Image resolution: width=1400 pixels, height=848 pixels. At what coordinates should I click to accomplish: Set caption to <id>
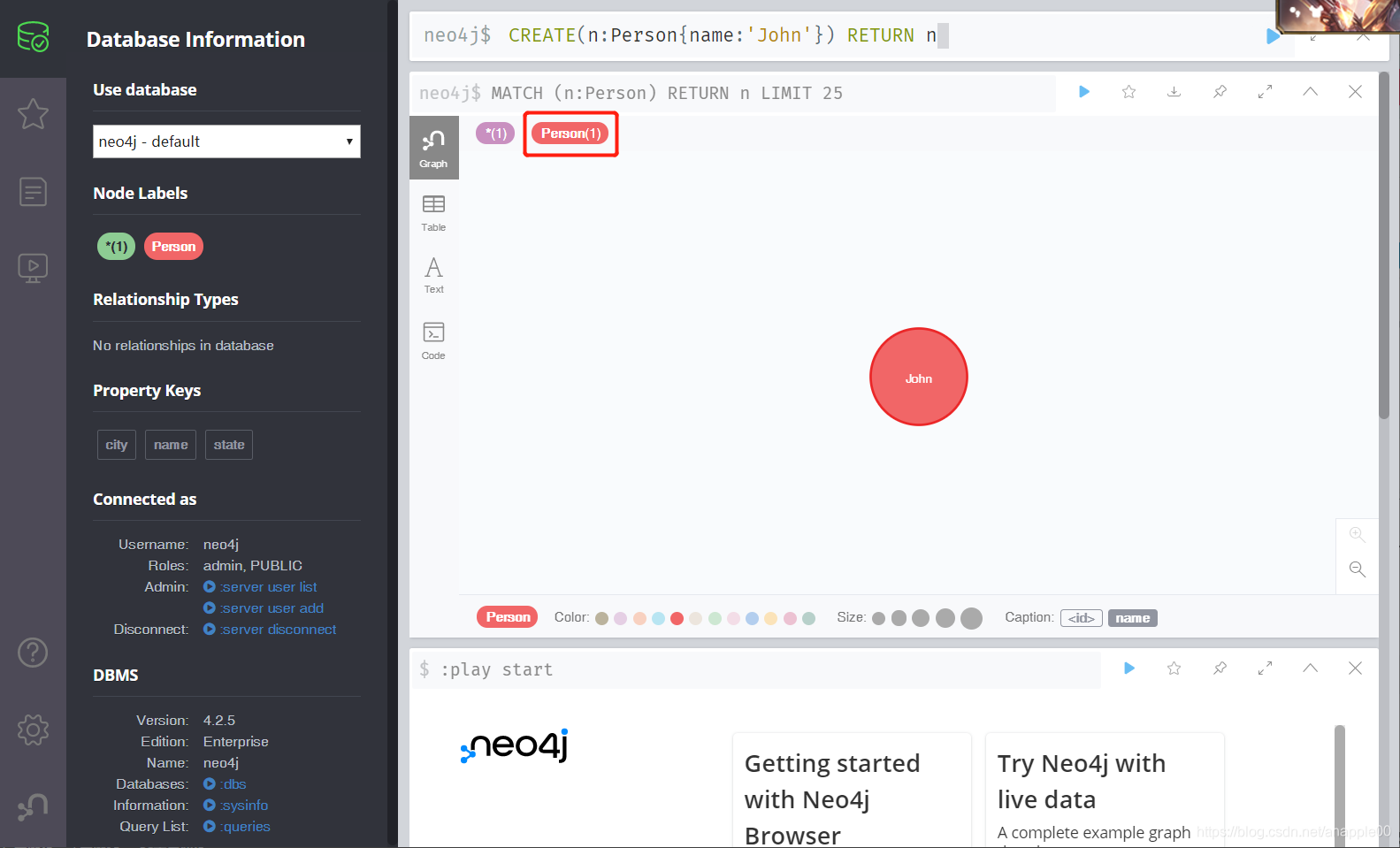[x=1081, y=618]
